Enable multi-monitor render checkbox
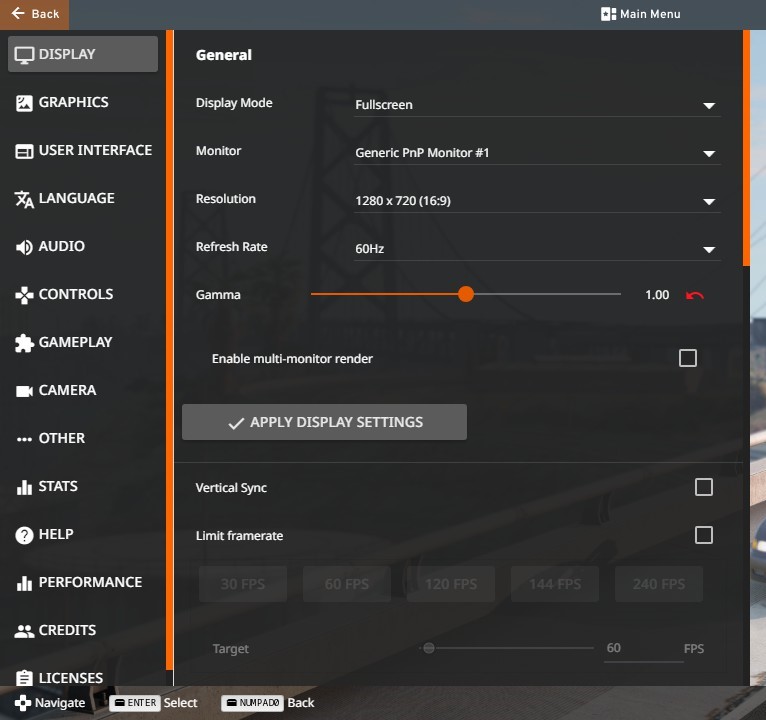This screenshot has width=766, height=720. 687,358
